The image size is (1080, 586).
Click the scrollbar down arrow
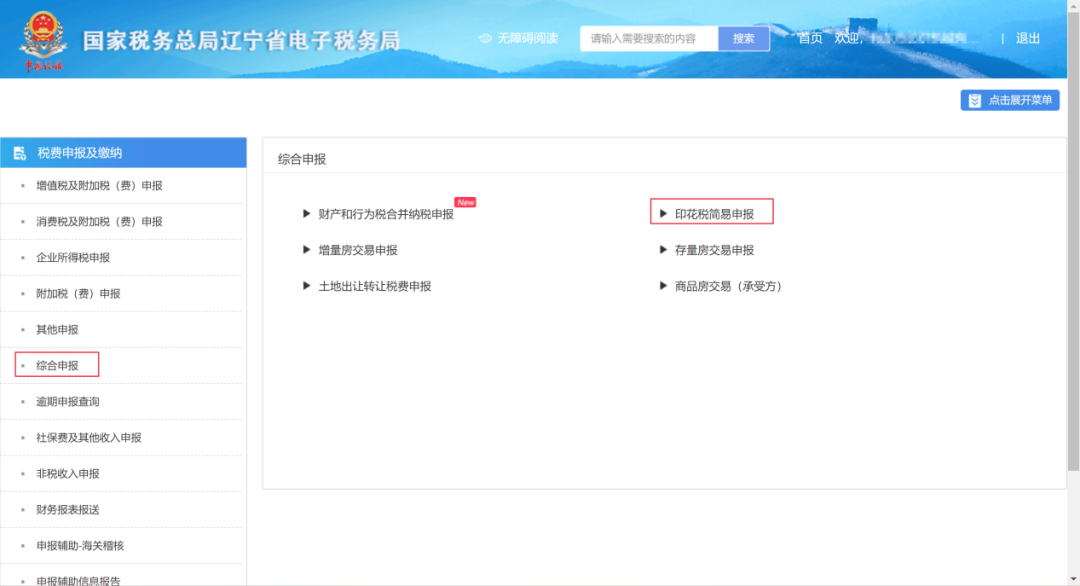pos(1073,580)
